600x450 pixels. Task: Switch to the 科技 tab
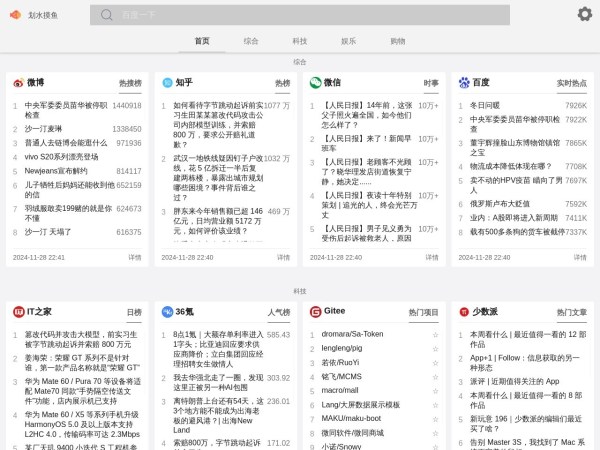pos(299,41)
